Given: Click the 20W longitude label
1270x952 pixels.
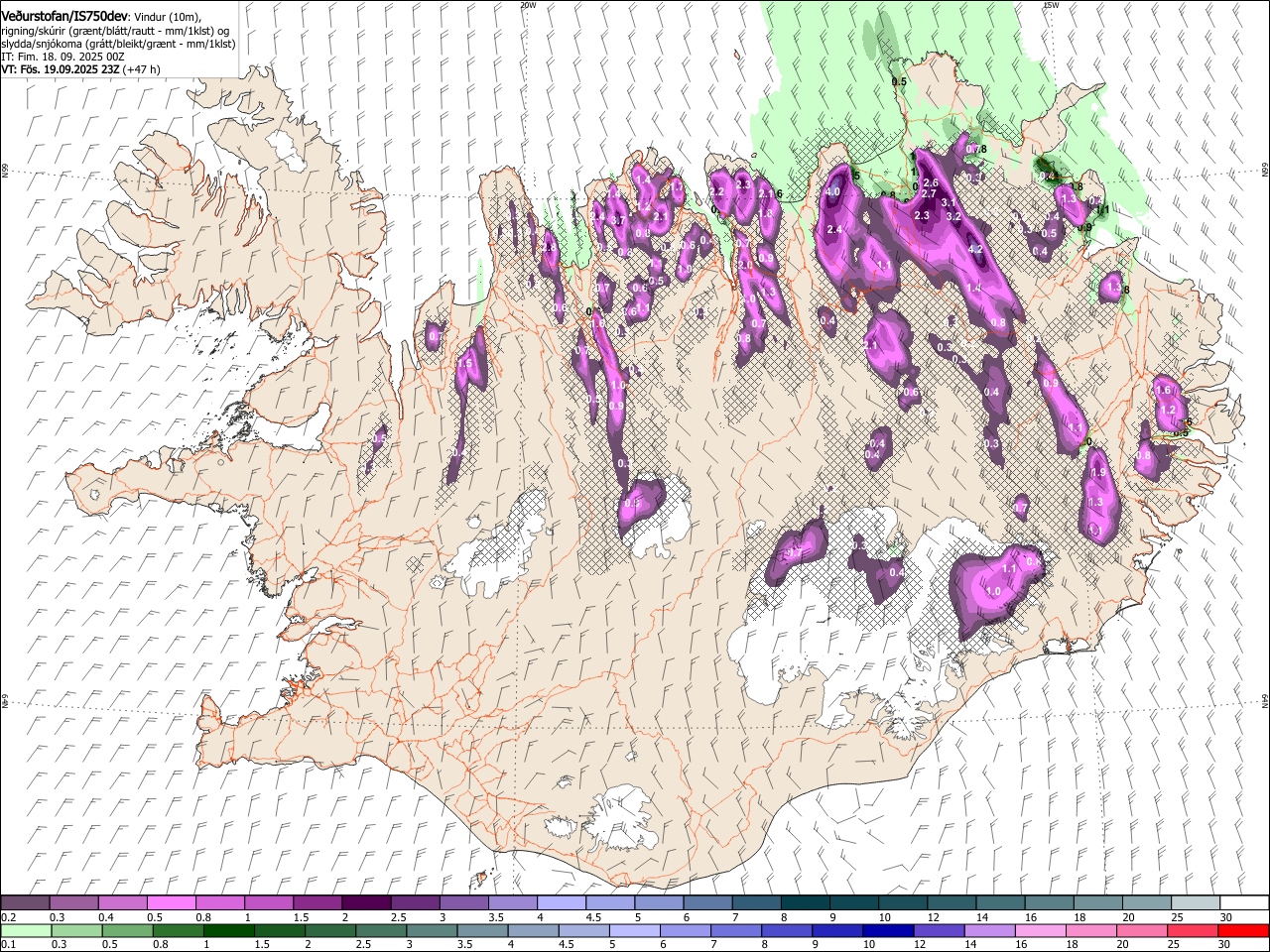Looking at the screenshot, I should (528, 5).
